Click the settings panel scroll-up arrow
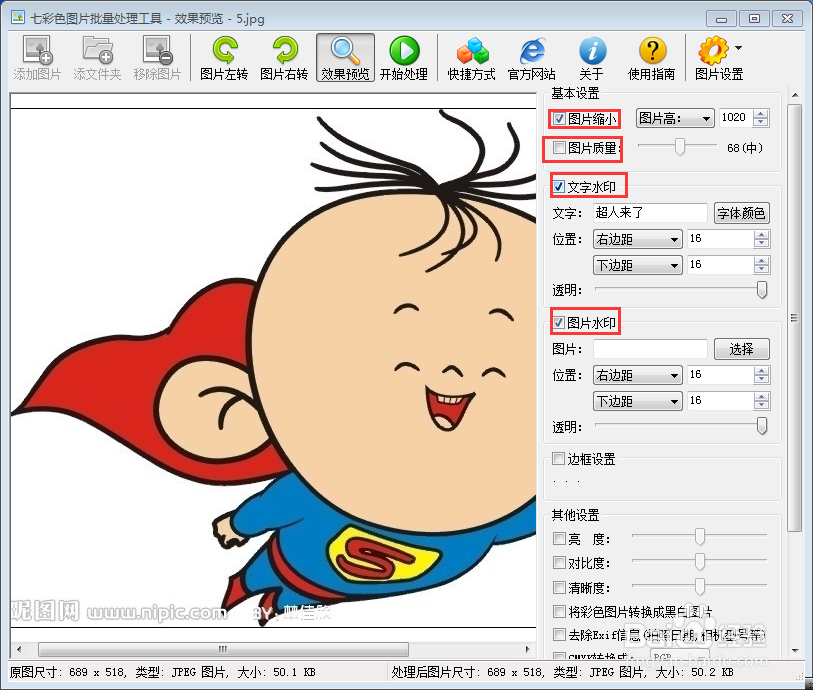The image size is (813, 690). click(795, 95)
